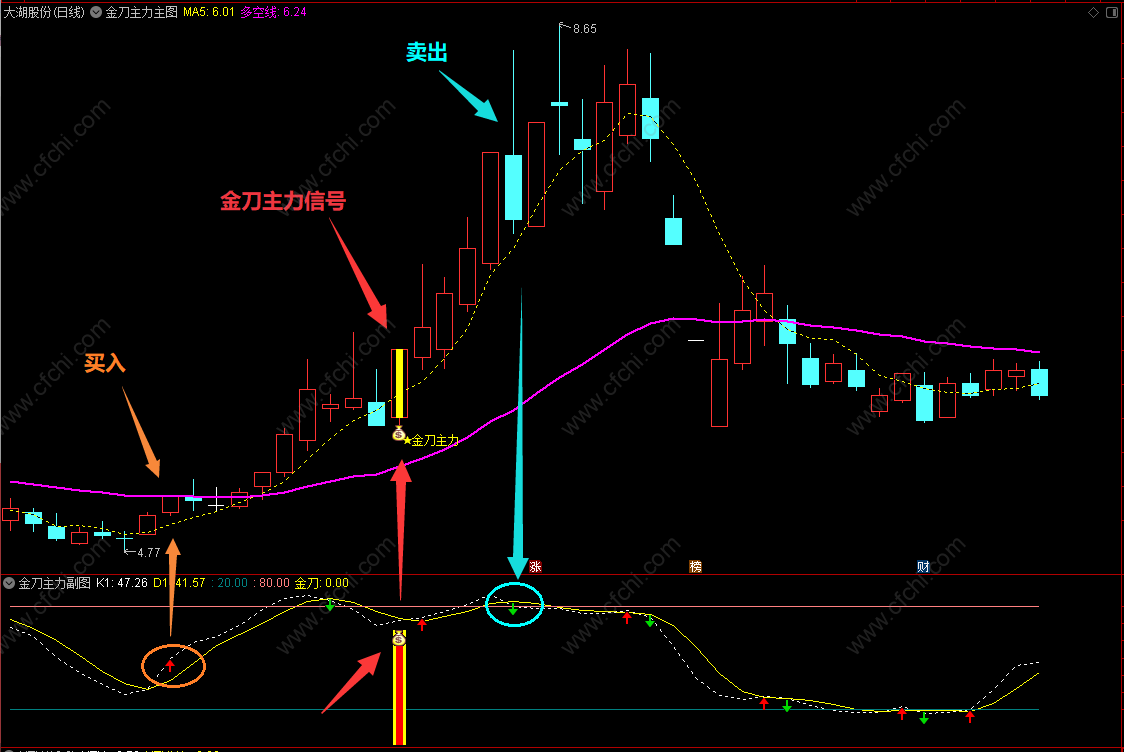Click the K1: 47.26 value

[x=122, y=583]
